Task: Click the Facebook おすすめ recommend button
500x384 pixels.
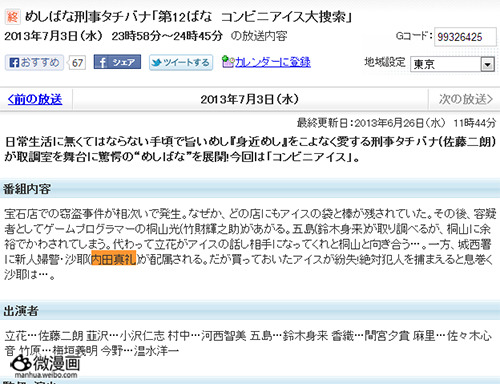Action: pos(34,62)
